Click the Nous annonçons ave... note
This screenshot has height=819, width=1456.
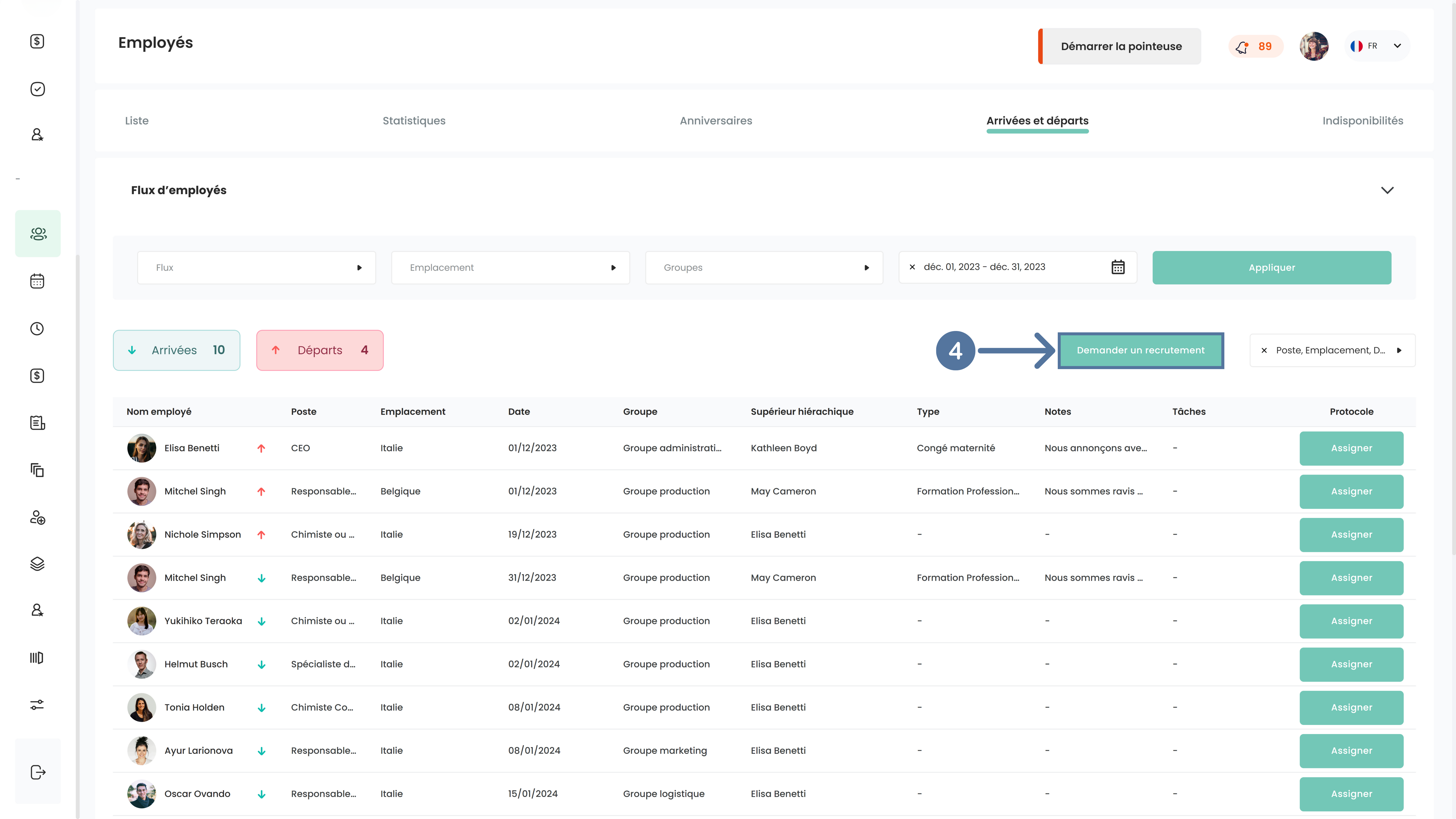[x=1095, y=448]
